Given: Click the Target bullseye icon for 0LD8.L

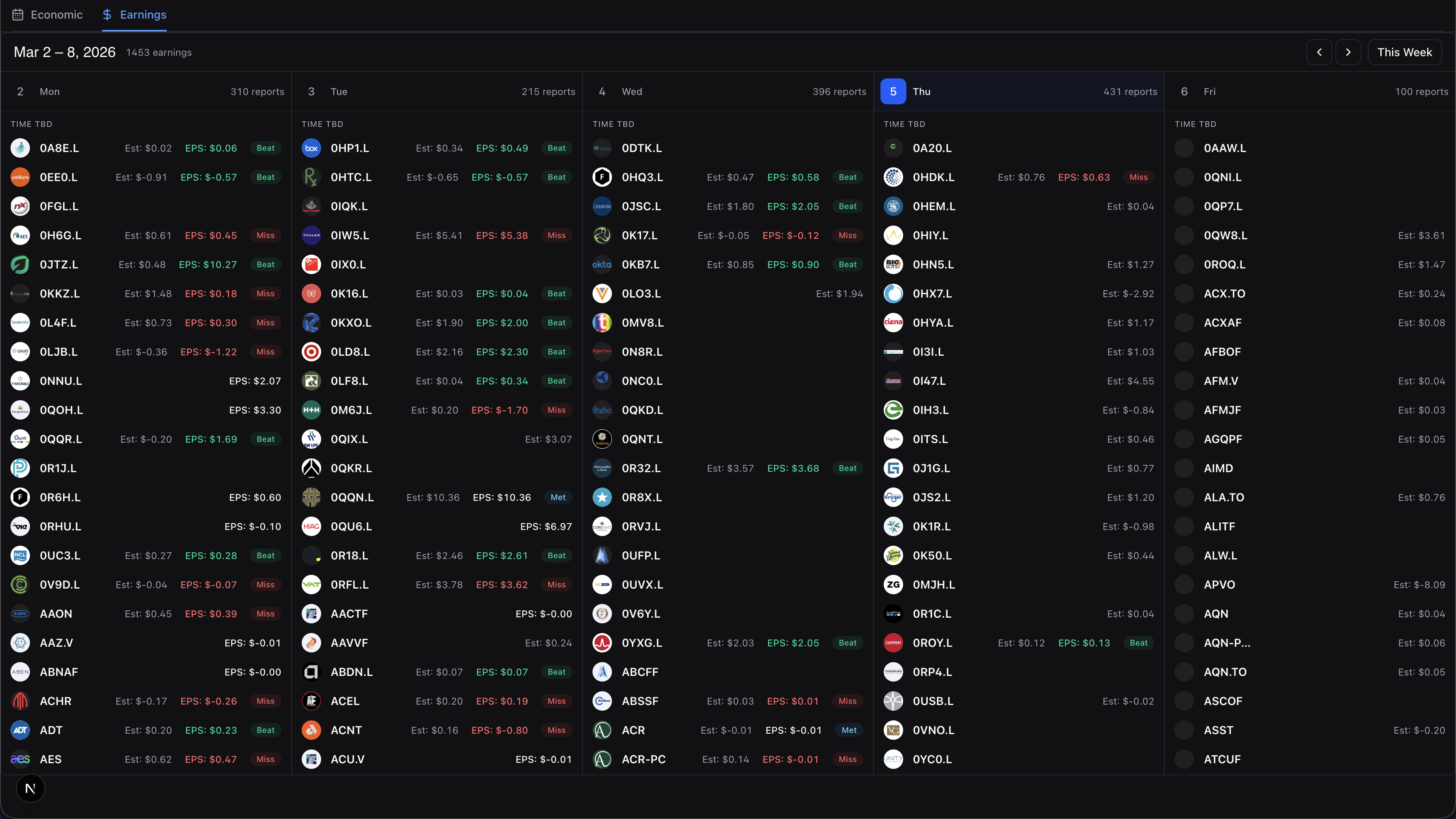Looking at the screenshot, I should click(311, 352).
